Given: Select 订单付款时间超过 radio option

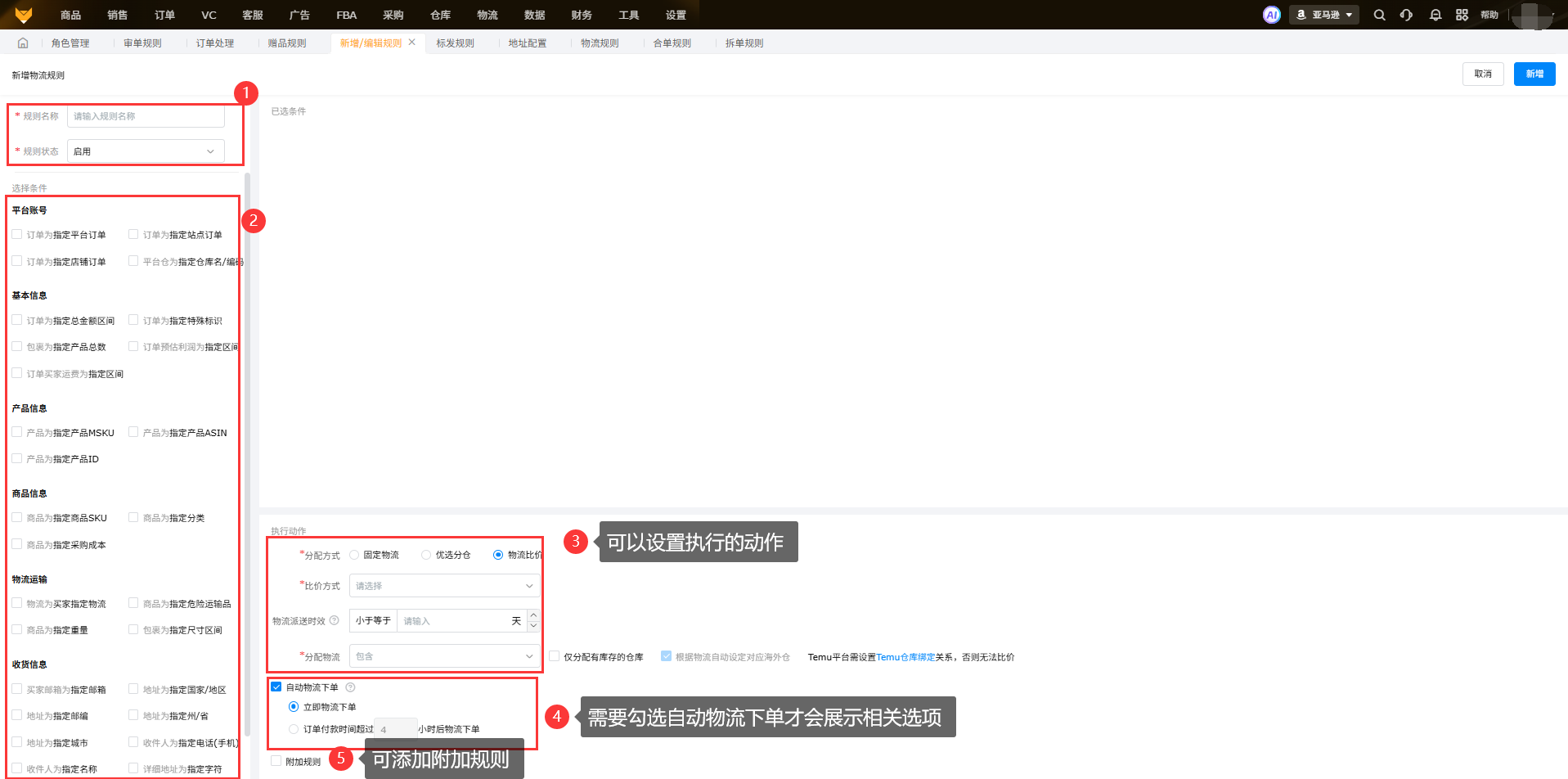Looking at the screenshot, I should coord(294,729).
